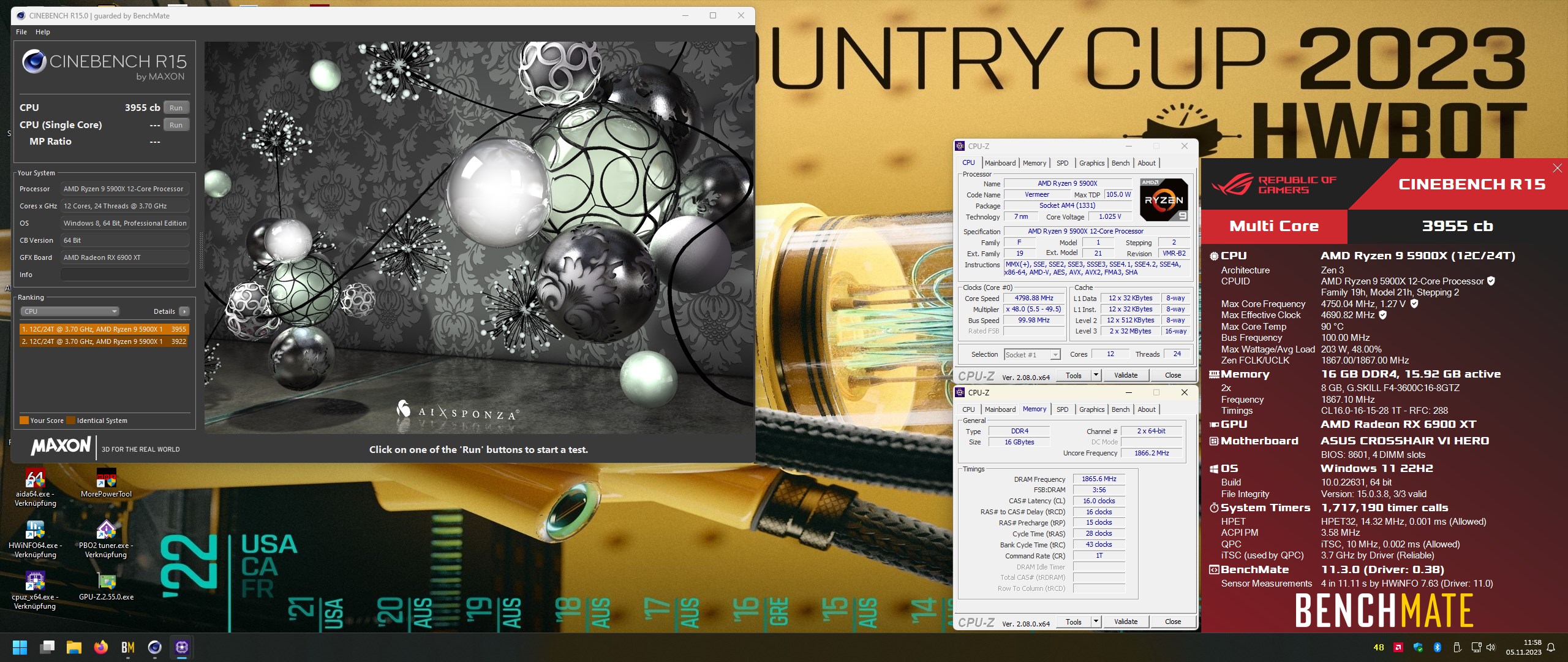Open the notifications bell icon
Image resolution: width=1568 pixels, height=662 pixels.
tap(1551, 647)
